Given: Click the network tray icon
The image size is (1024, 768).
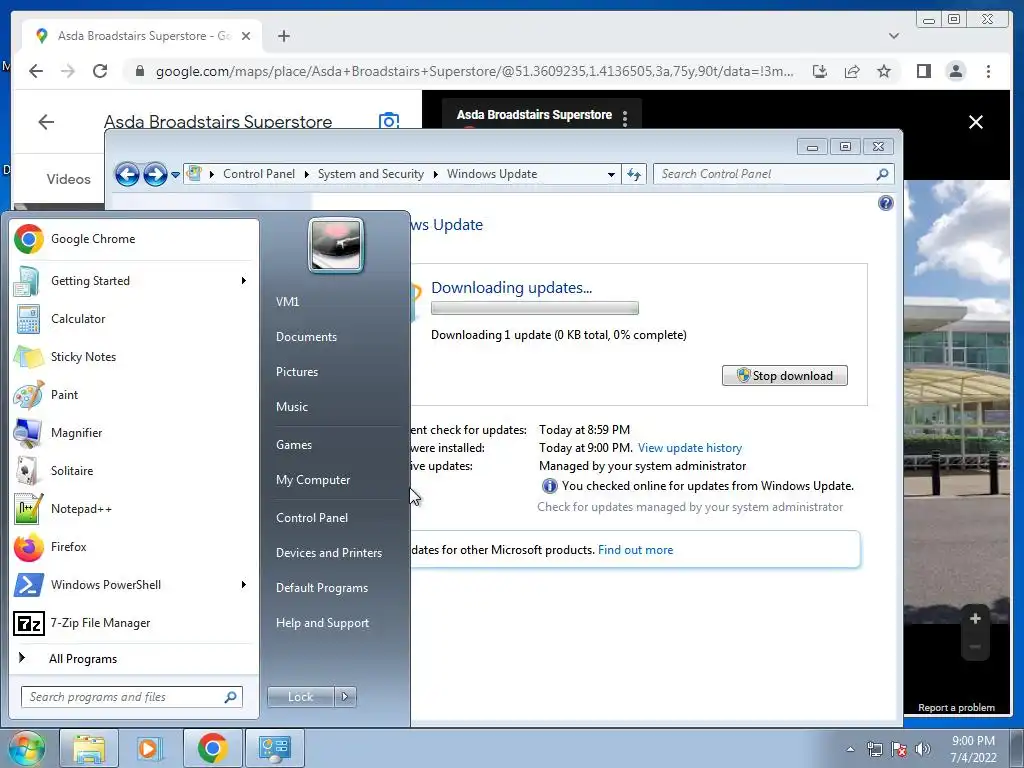Looking at the screenshot, I should (x=874, y=749).
